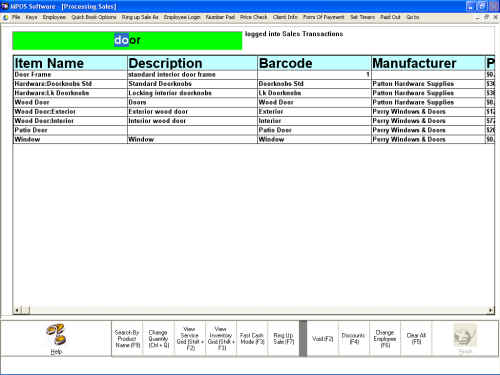Viewport: 500px width, 375px height.
Task: Click the barcode cell "Interior"
Action: tap(314, 121)
